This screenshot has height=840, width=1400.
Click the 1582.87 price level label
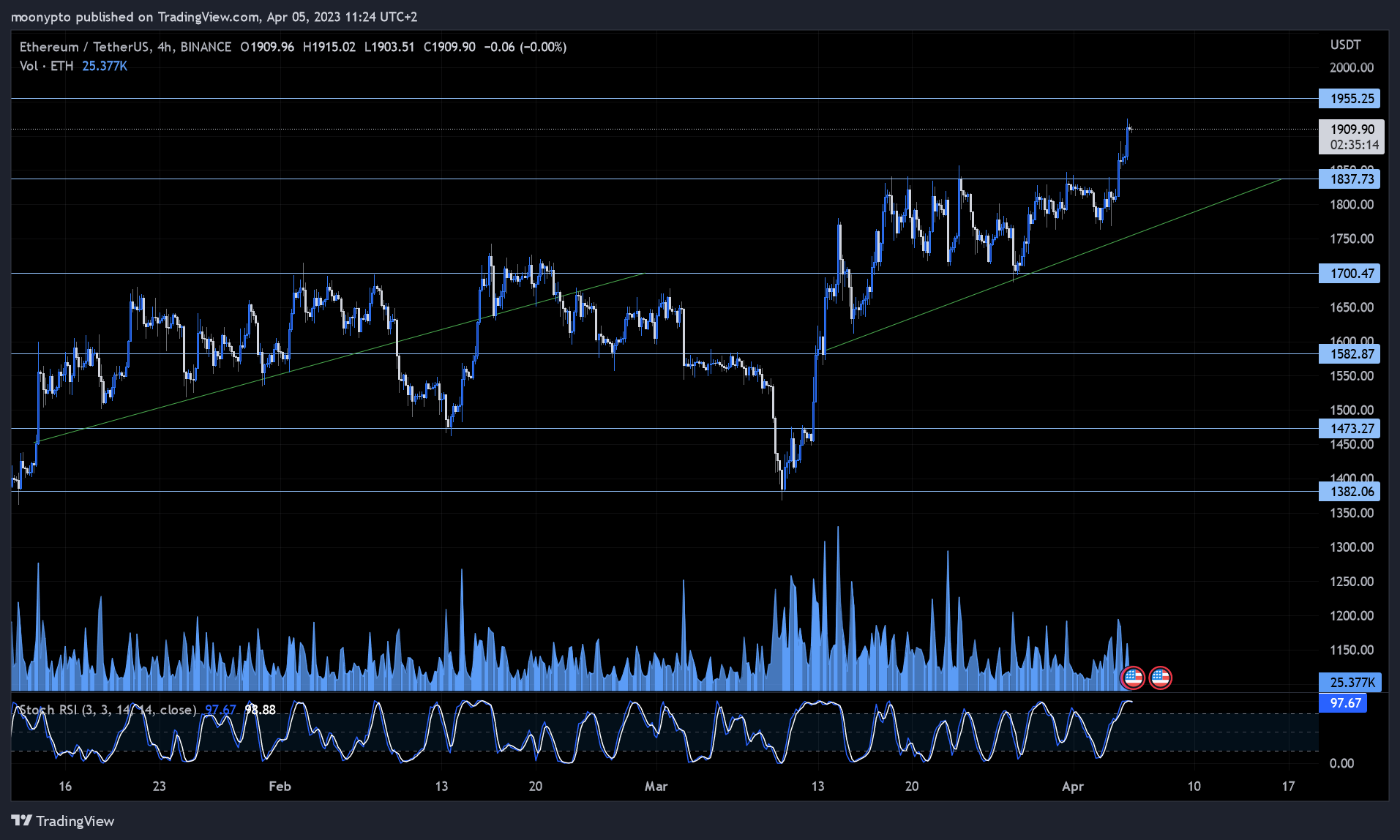[x=1350, y=353]
